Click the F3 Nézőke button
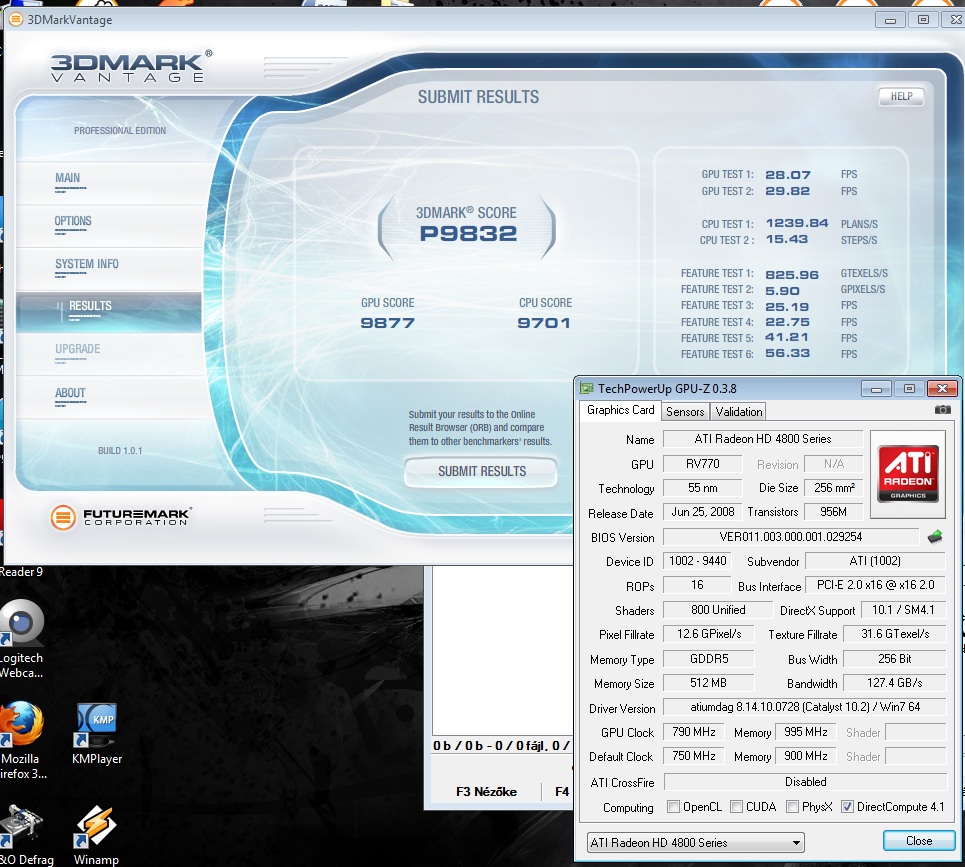Viewport: 965px width, 867px height. pos(486,792)
